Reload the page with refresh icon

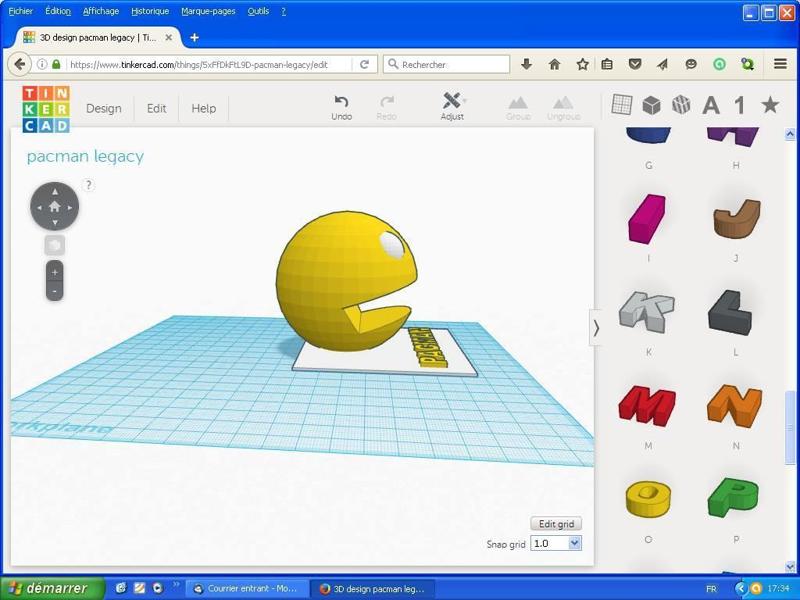point(364,64)
